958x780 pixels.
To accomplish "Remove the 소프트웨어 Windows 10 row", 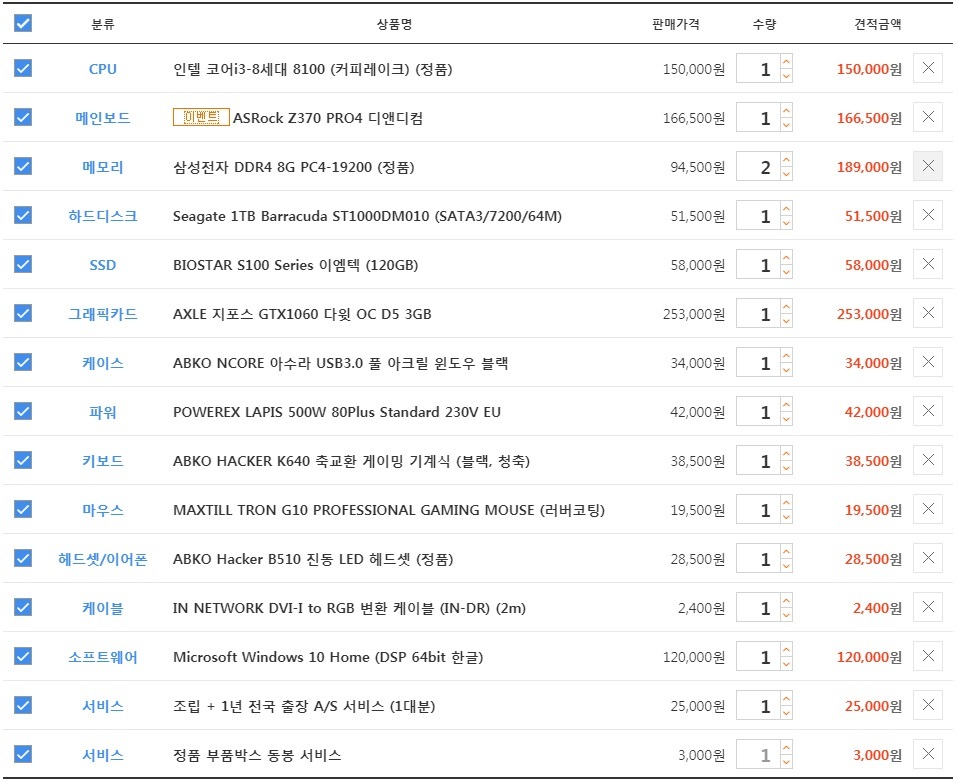I will (x=927, y=656).
